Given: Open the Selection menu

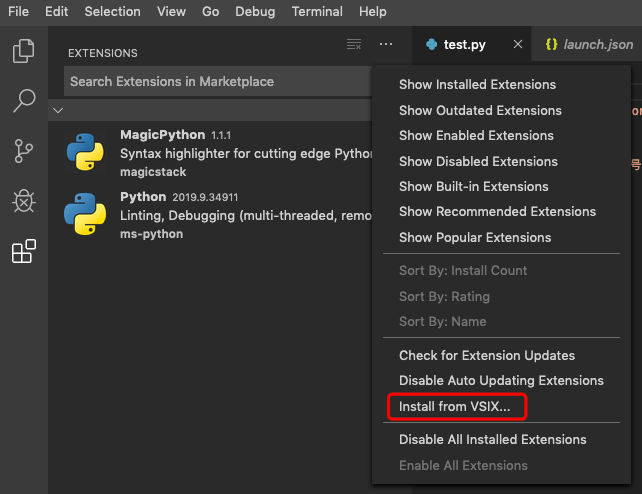Looking at the screenshot, I should coord(112,11).
